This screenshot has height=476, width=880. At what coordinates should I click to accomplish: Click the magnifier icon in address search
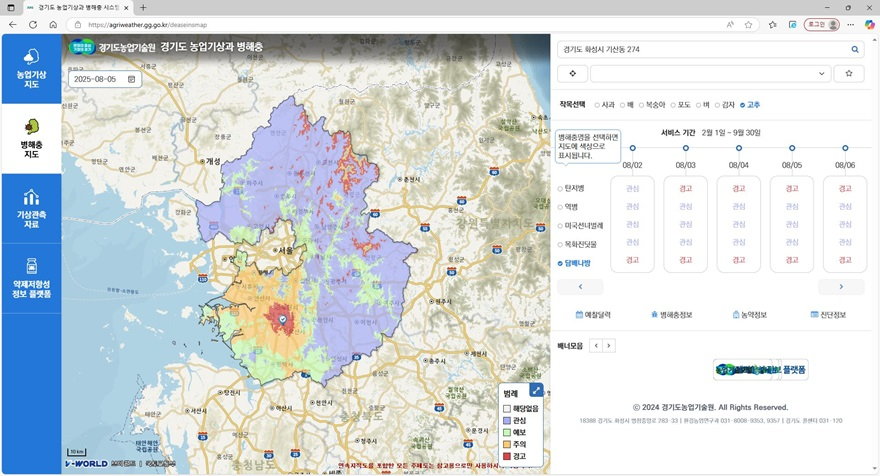pyautogui.click(x=855, y=49)
